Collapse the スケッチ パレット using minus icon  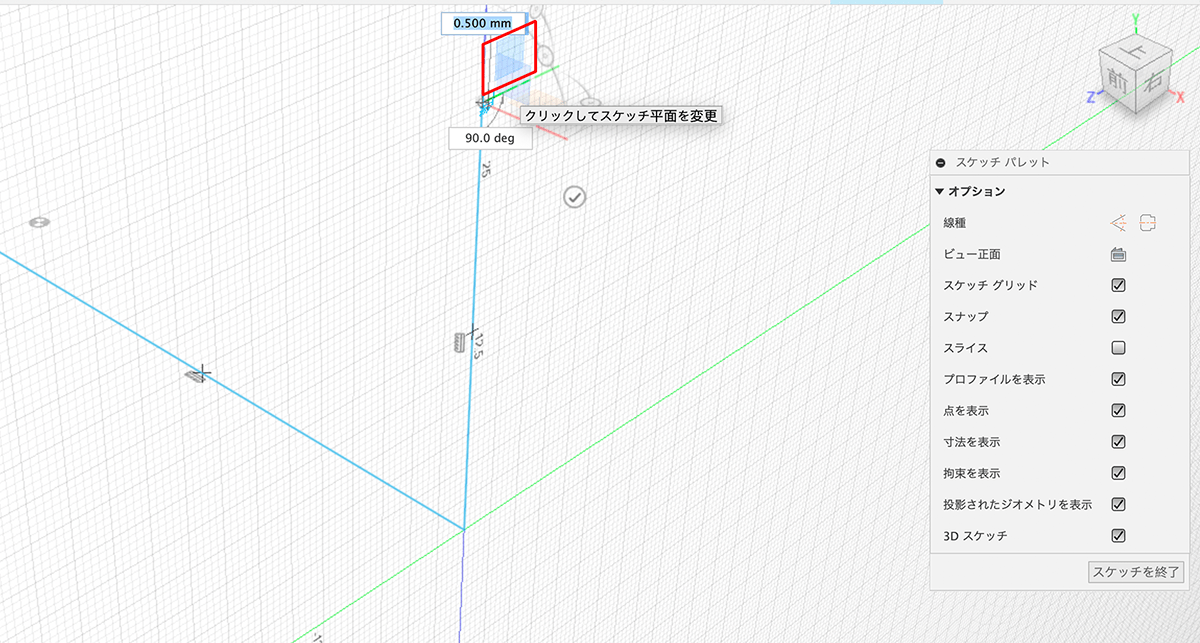point(941,162)
